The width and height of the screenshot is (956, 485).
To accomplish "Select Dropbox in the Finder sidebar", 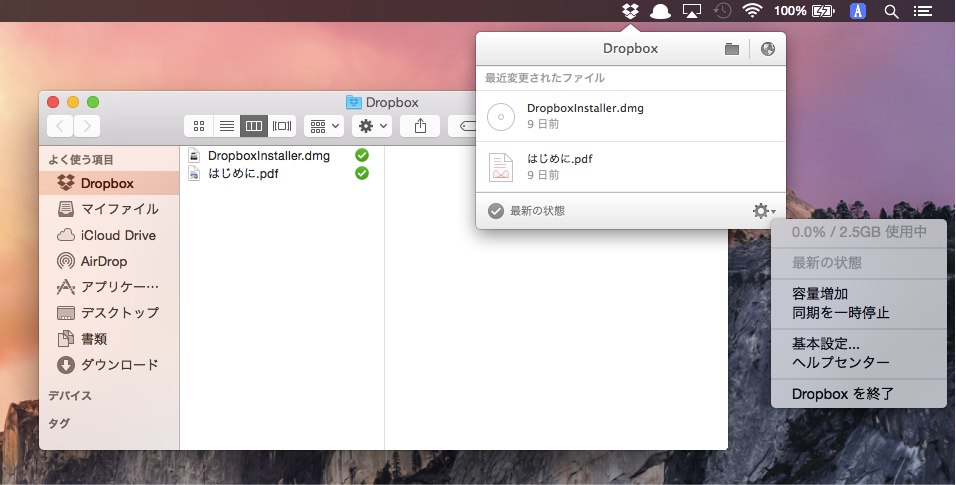I will click(x=109, y=183).
